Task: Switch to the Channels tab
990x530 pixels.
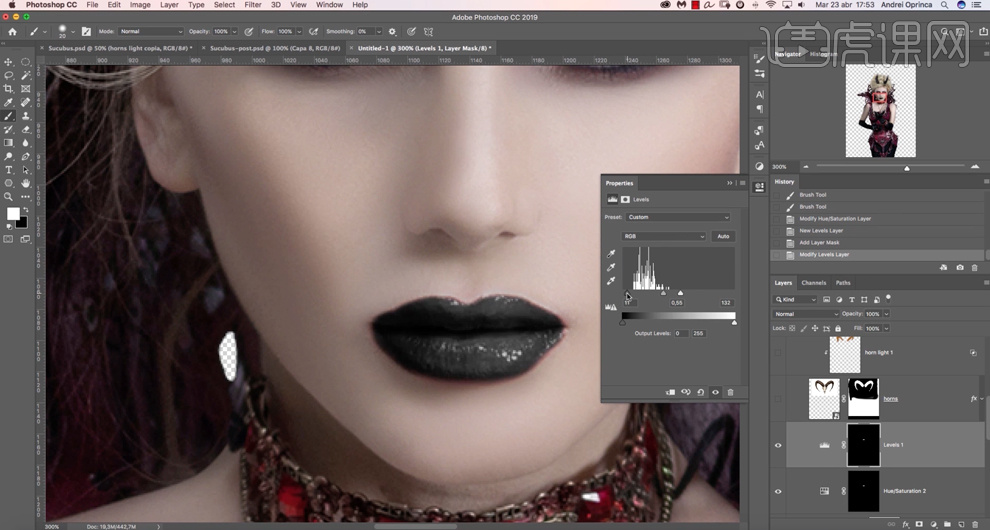Action: tap(814, 283)
